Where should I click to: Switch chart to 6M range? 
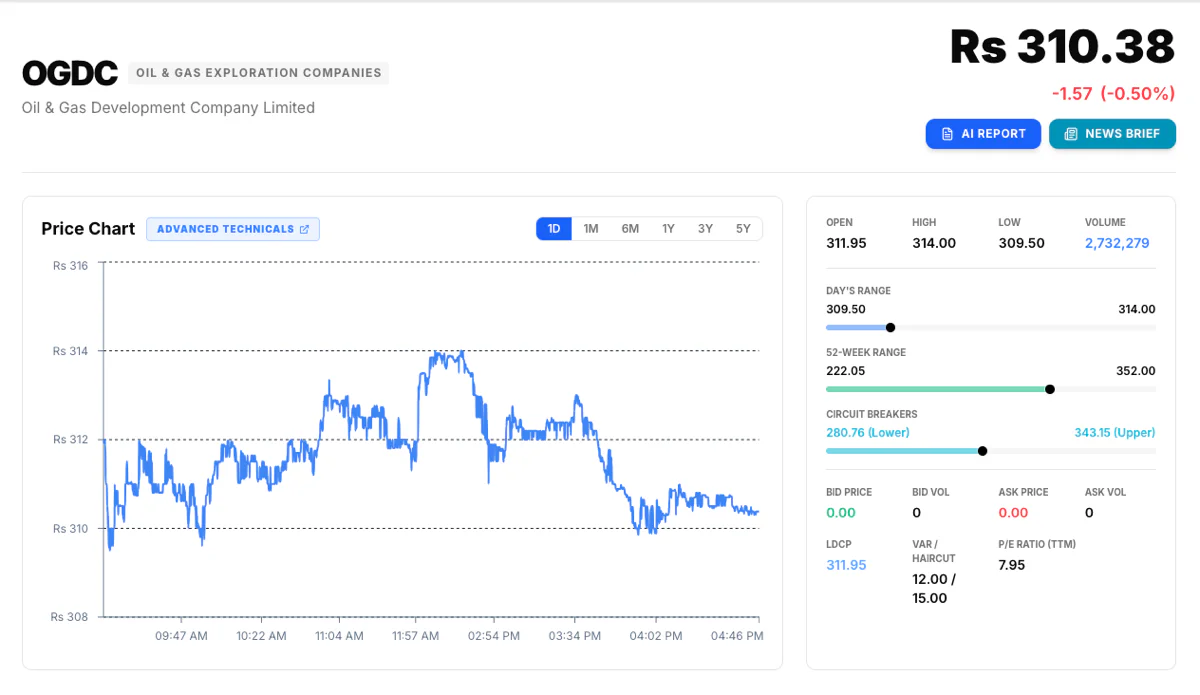[630, 229]
